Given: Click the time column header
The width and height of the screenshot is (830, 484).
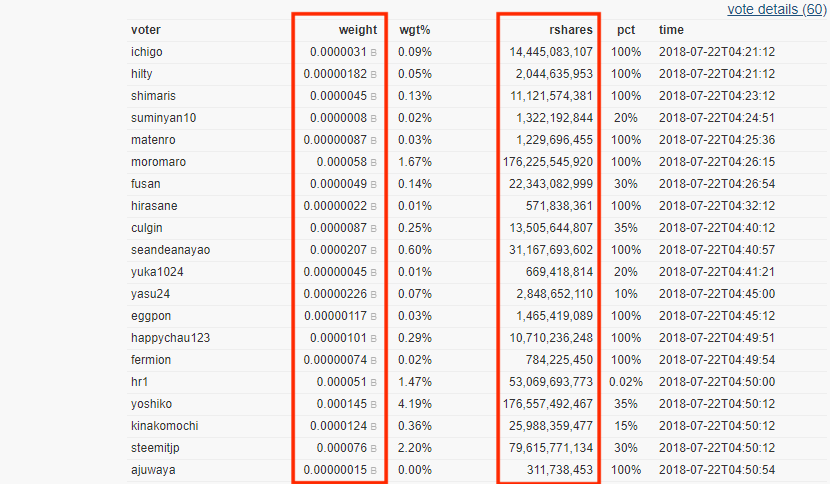Looking at the screenshot, I should click(671, 30).
